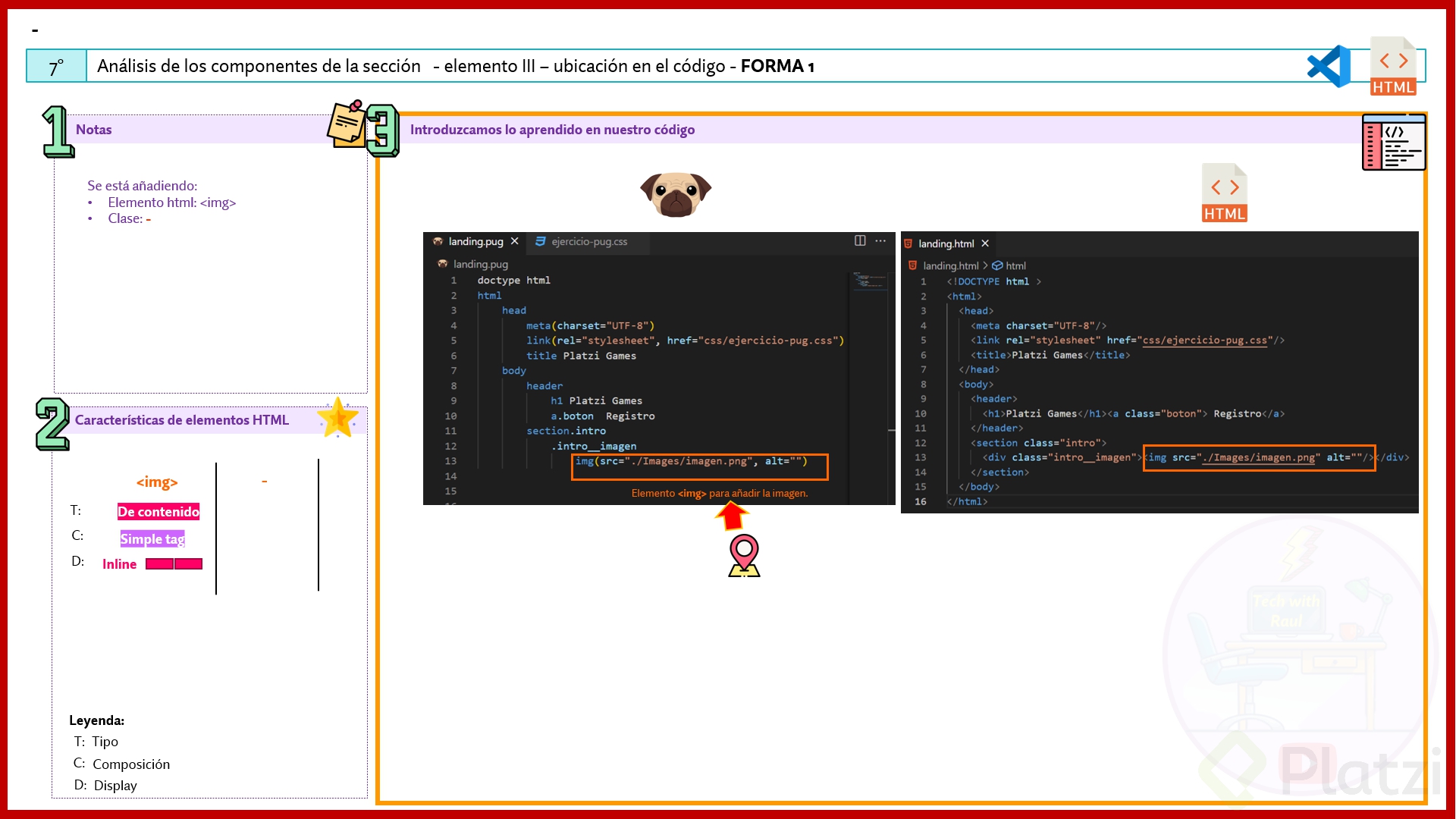The image size is (1456, 819).
Task: Click 'title Platzi Games' in landing.pug
Action: click(582, 356)
